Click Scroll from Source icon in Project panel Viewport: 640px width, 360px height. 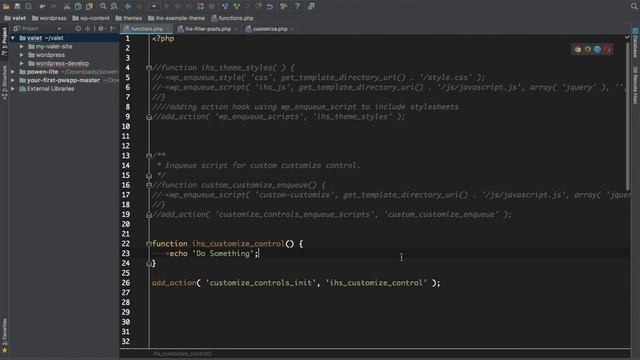tap(78, 29)
